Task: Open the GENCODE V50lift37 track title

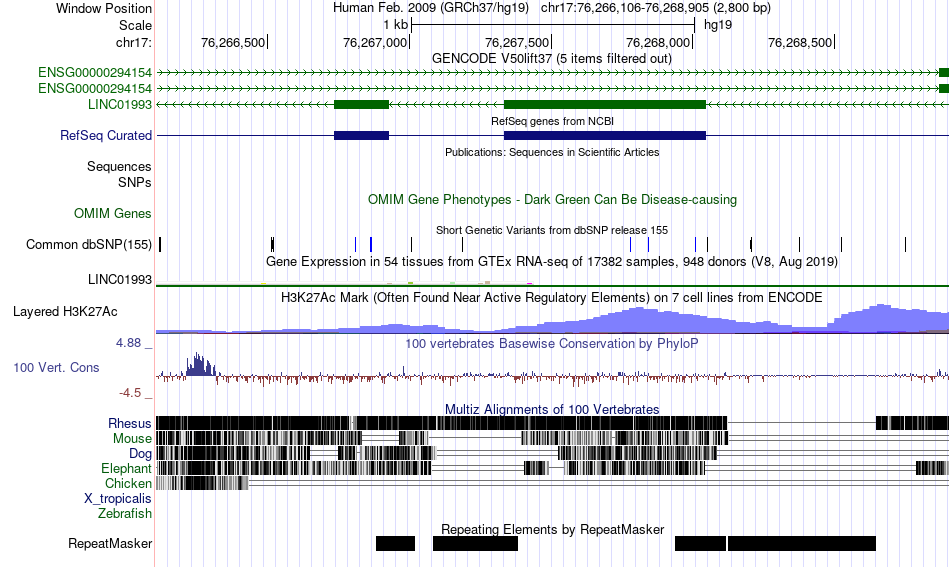Action: 551,59
